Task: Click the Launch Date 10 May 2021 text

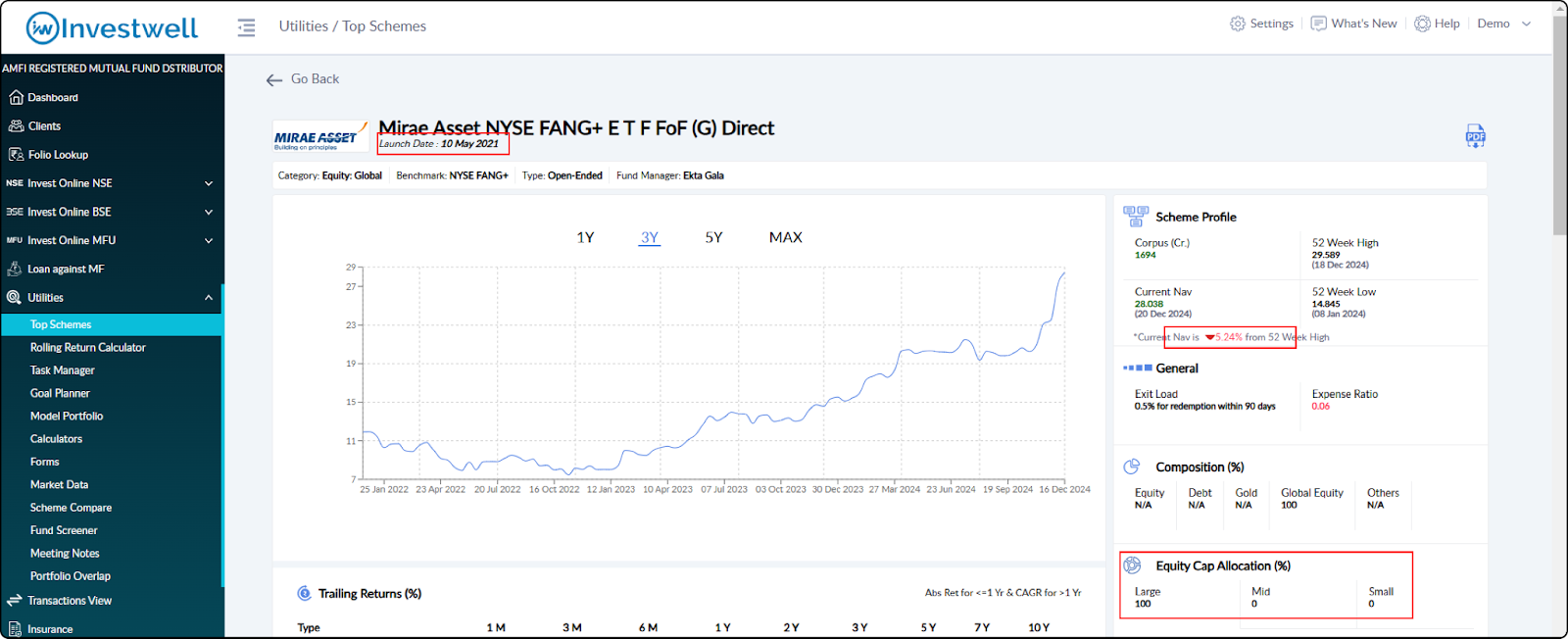Action: tap(439, 143)
